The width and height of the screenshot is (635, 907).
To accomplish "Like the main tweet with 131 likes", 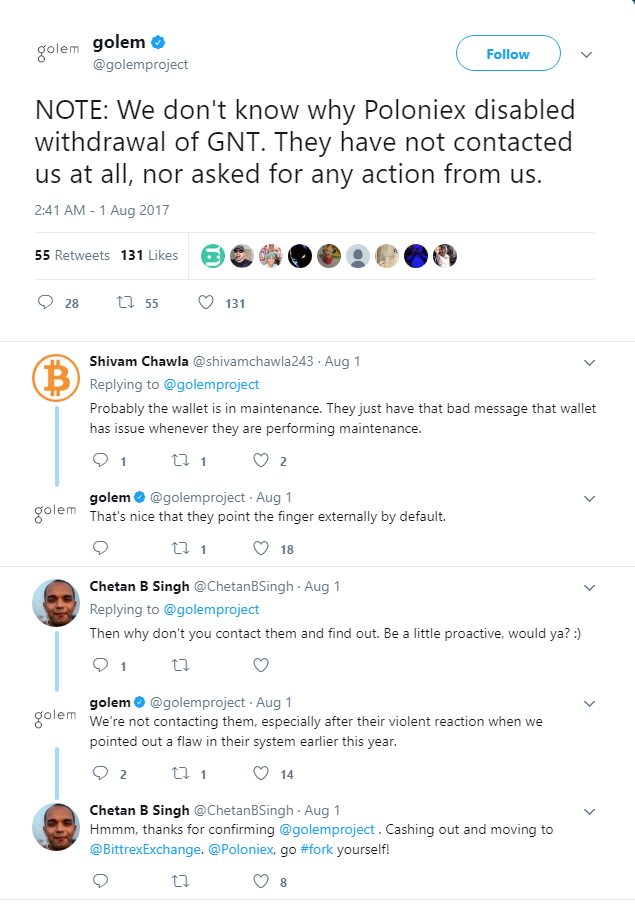I will (x=206, y=302).
